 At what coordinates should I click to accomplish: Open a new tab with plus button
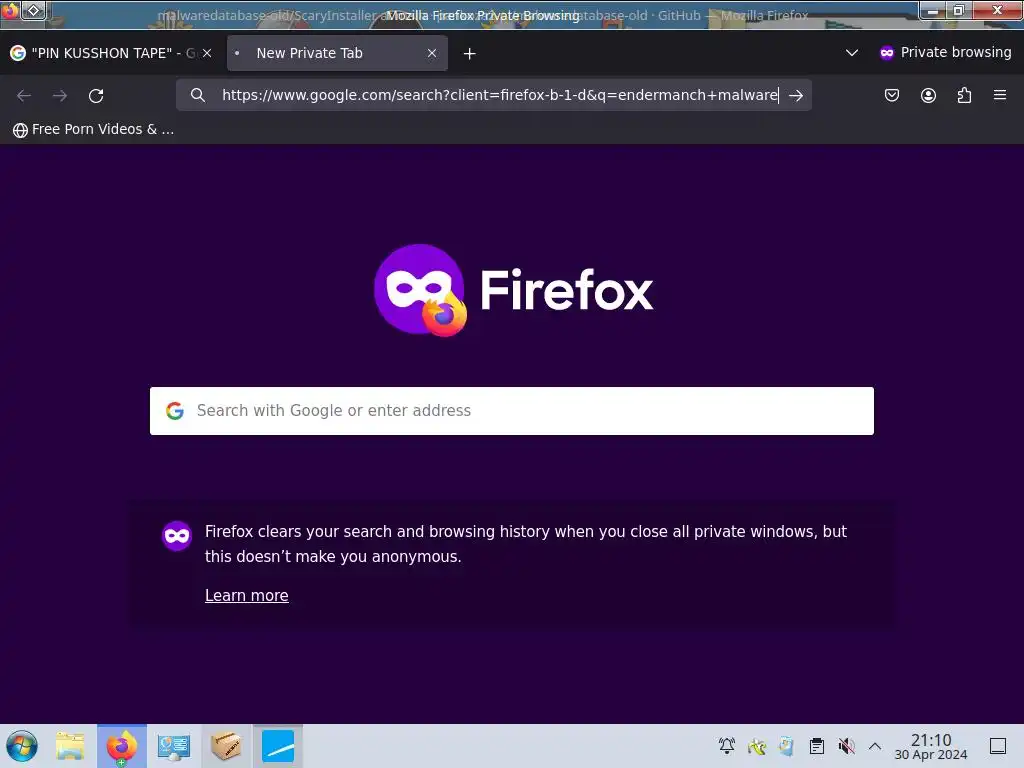tap(470, 54)
